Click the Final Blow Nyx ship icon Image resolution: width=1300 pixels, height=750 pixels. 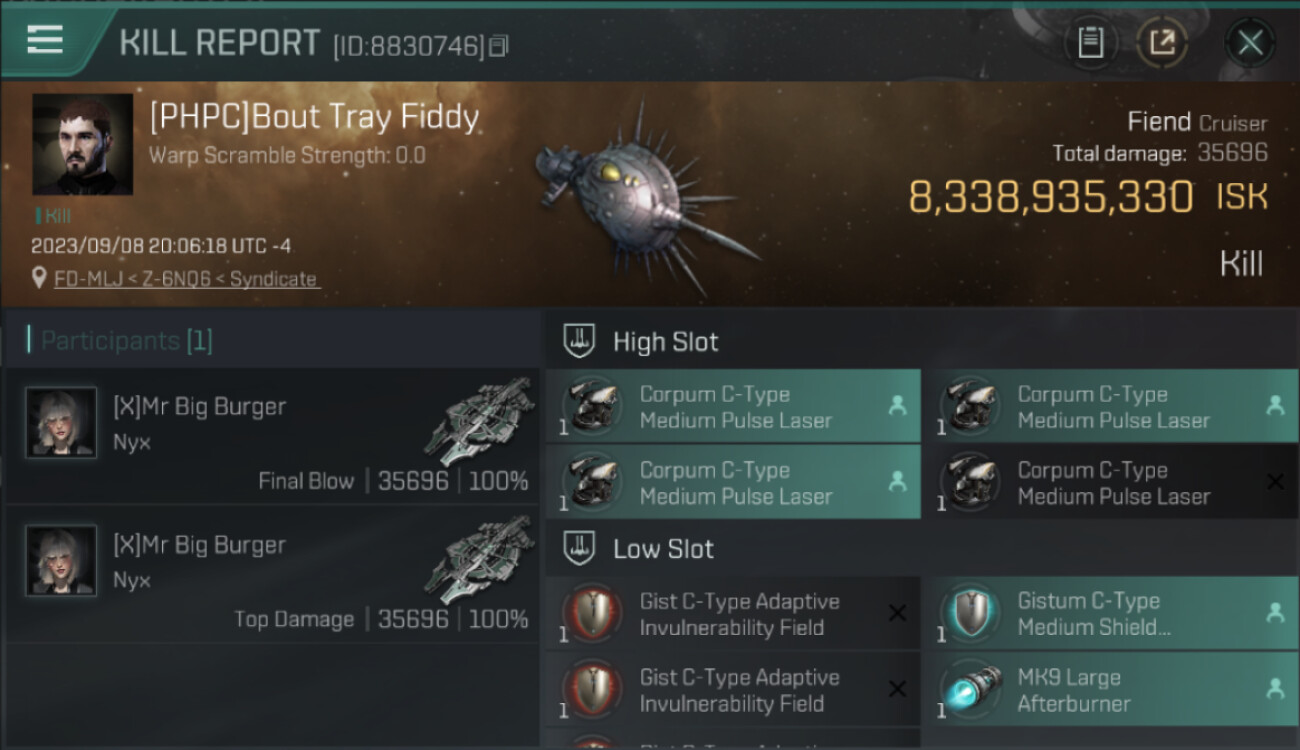(x=480, y=422)
